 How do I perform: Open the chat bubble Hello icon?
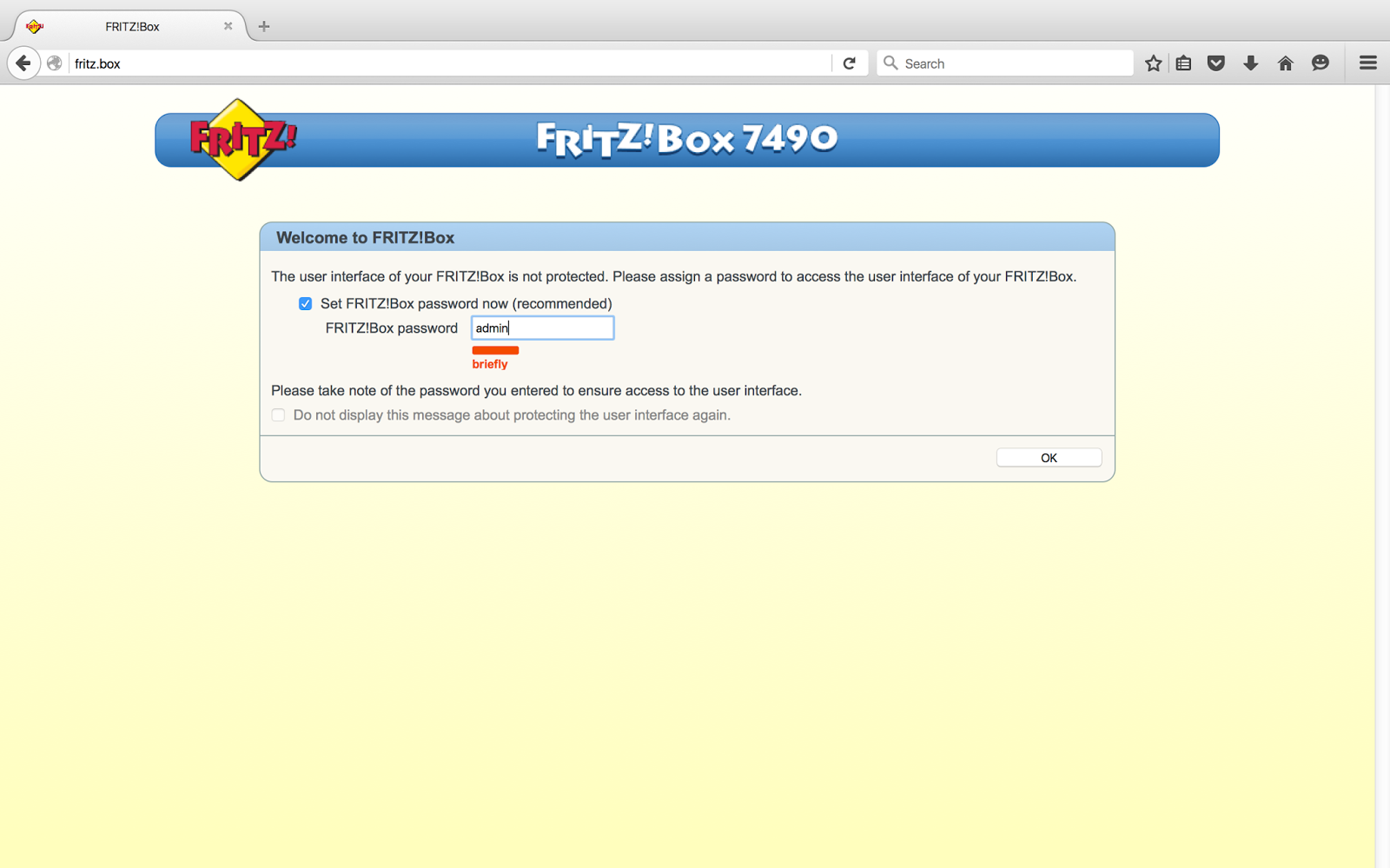pyautogui.click(x=1320, y=63)
